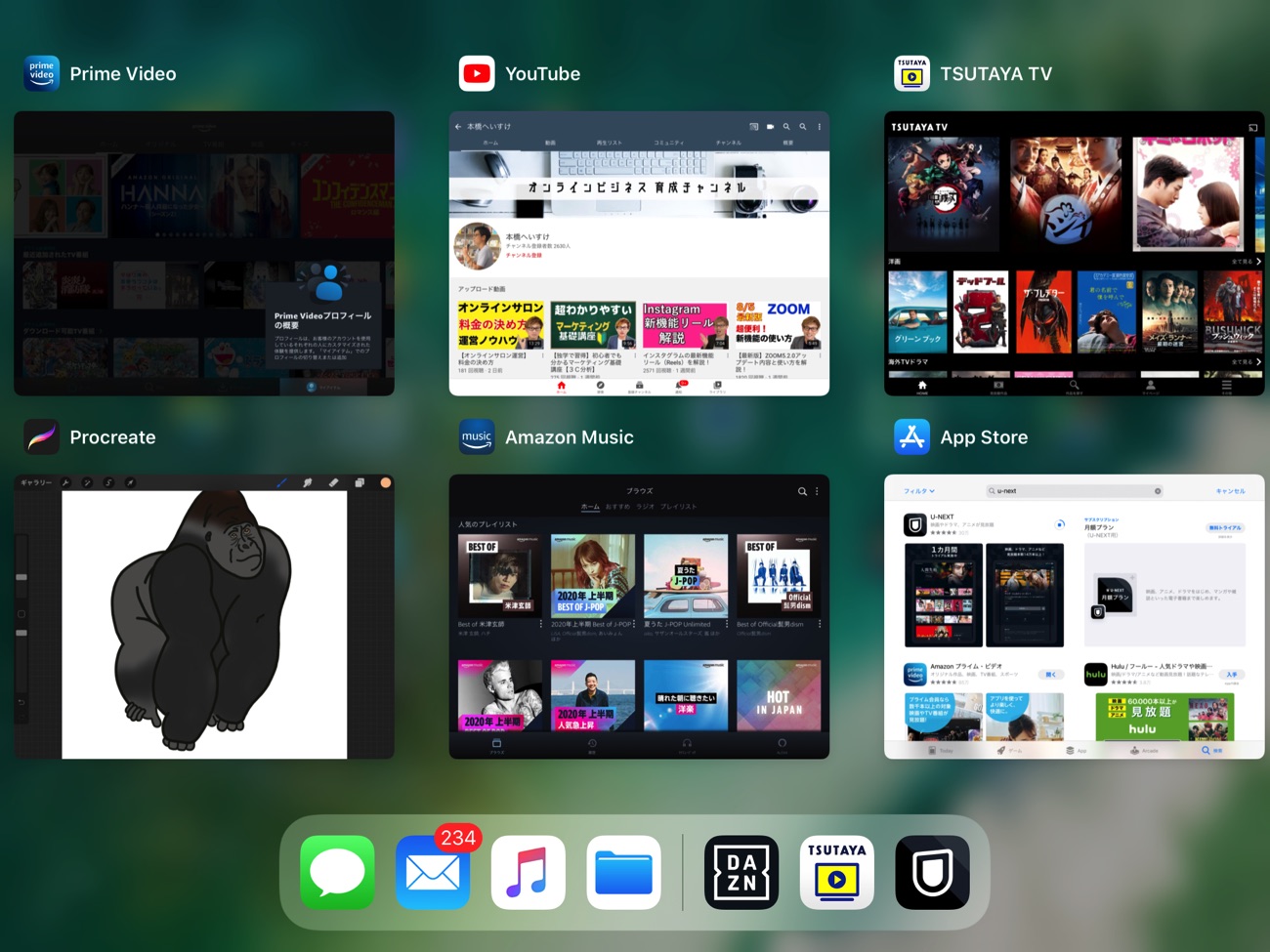Screen dimensions: 1270x952
Task: Expand the App Store フィルタ dropdown
Action: click(x=918, y=491)
